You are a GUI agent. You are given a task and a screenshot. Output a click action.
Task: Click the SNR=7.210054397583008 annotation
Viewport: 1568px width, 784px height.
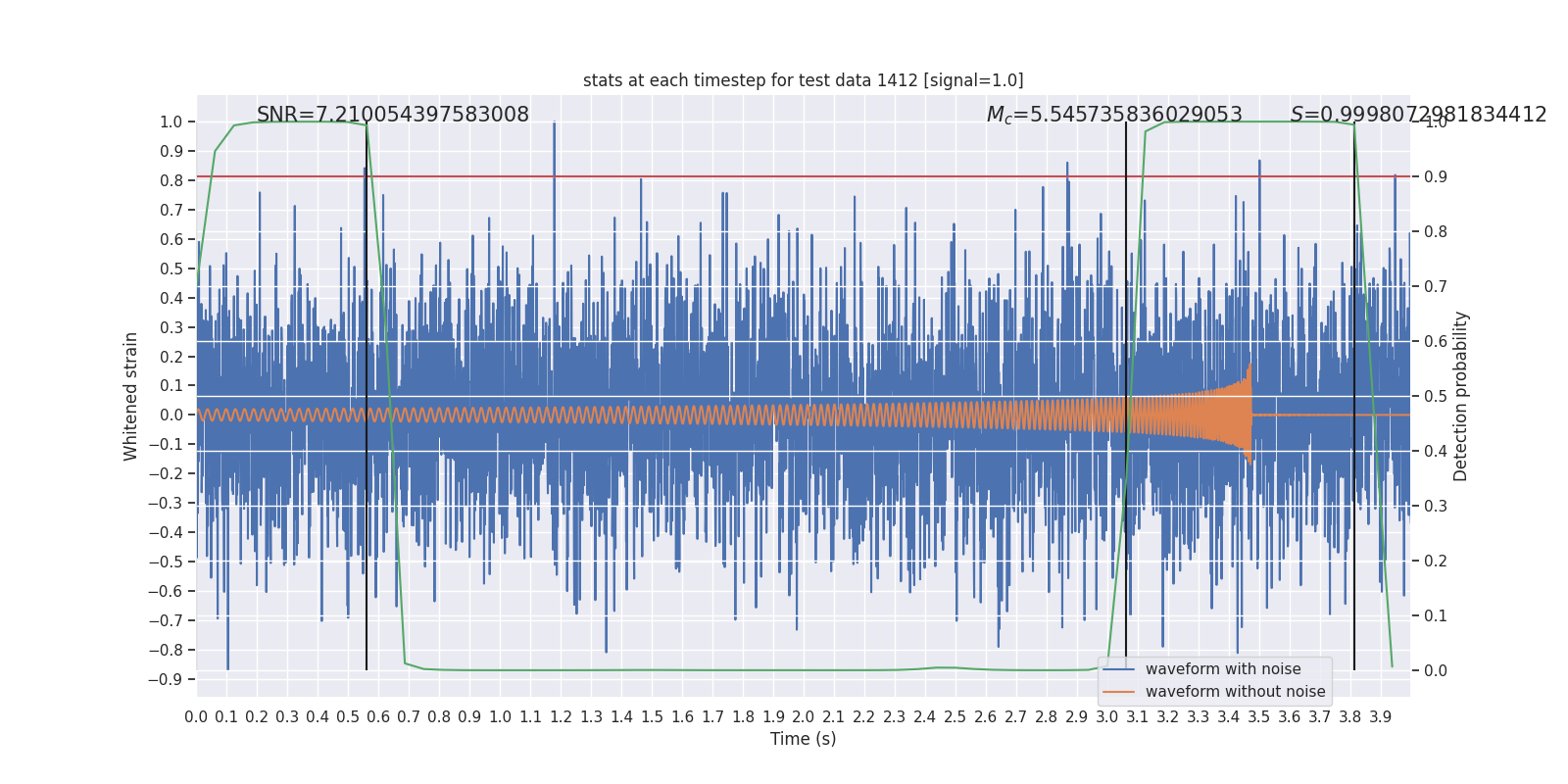[393, 115]
